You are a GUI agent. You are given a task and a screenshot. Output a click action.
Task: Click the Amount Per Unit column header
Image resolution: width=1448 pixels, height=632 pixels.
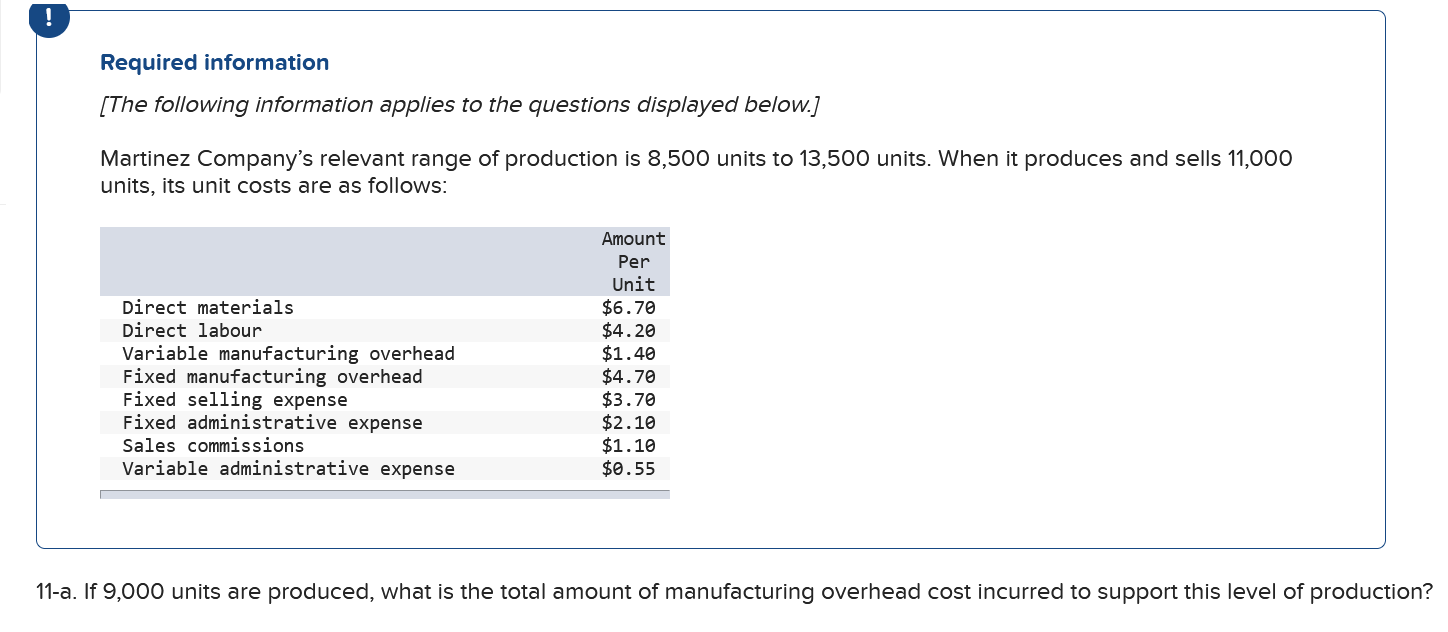tap(634, 261)
